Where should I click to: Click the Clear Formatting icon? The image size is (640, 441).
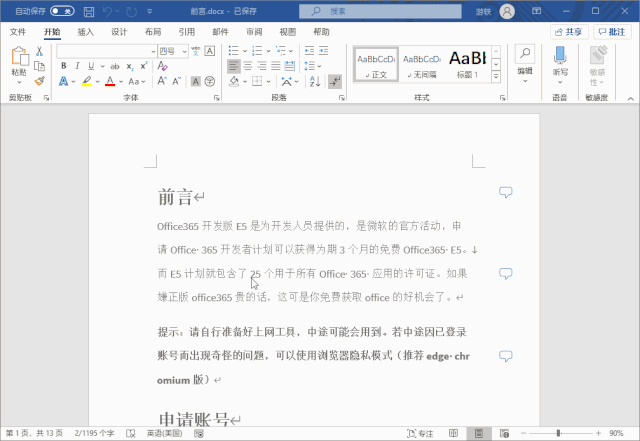click(x=162, y=66)
